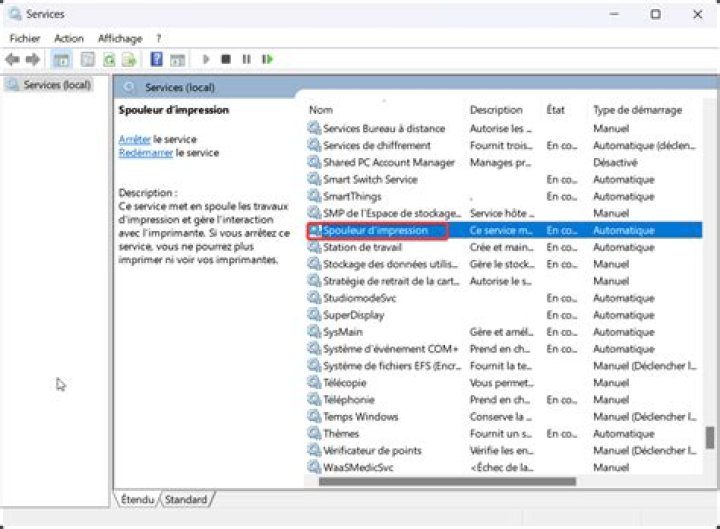Open the Properties toolbar icon
Image resolution: width=720 pixels, height=529 pixels.
(x=87, y=59)
